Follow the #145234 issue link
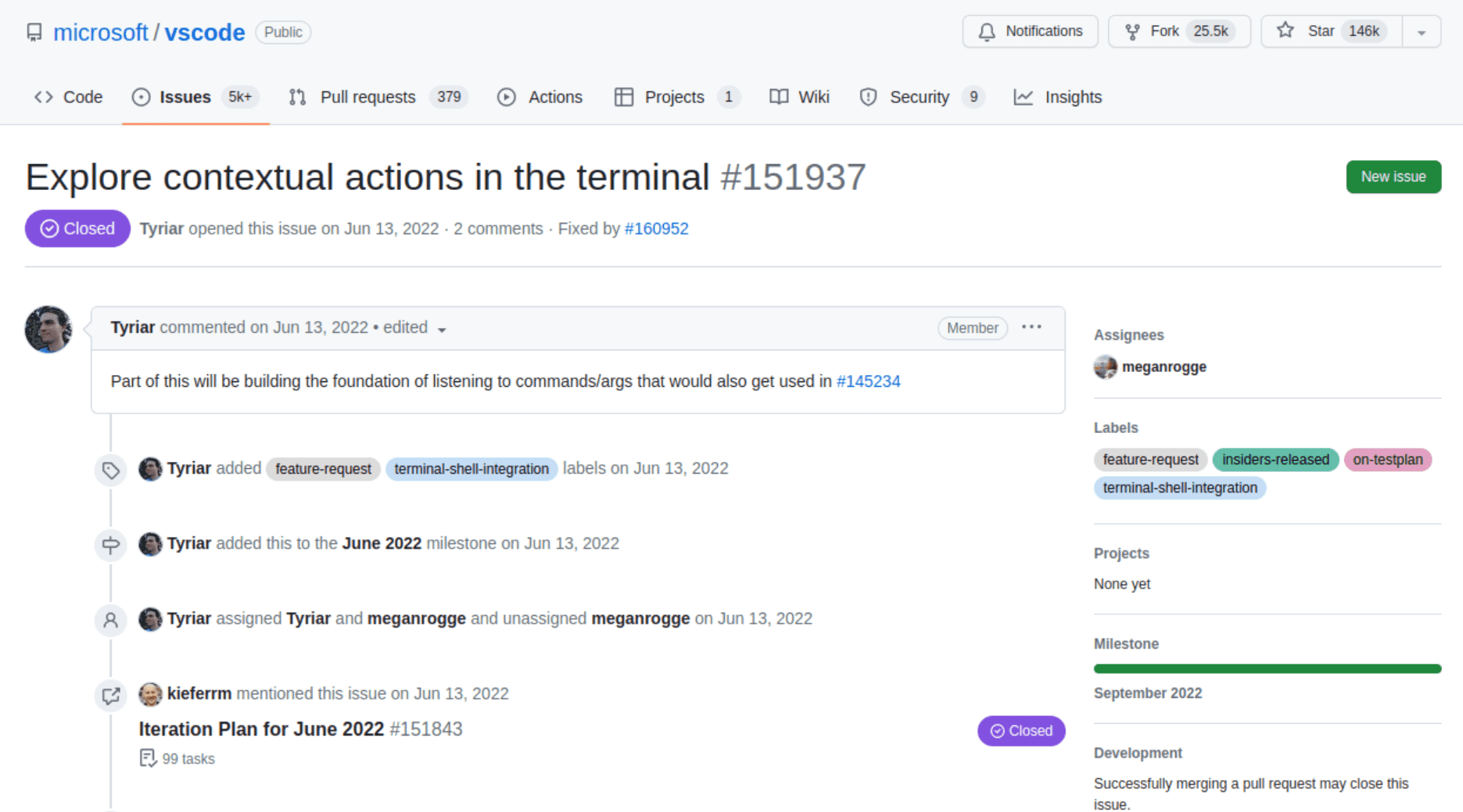This screenshot has width=1463, height=812. (868, 381)
